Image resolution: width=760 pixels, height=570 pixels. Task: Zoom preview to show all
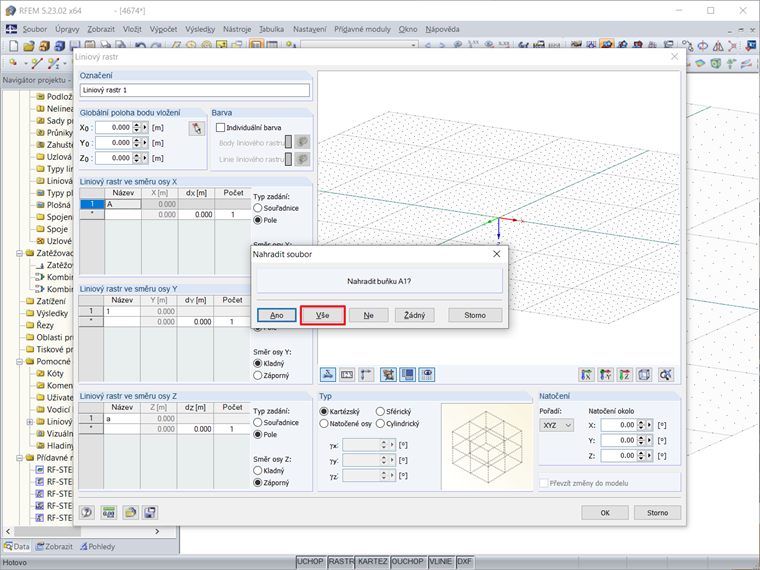(x=666, y=374)
